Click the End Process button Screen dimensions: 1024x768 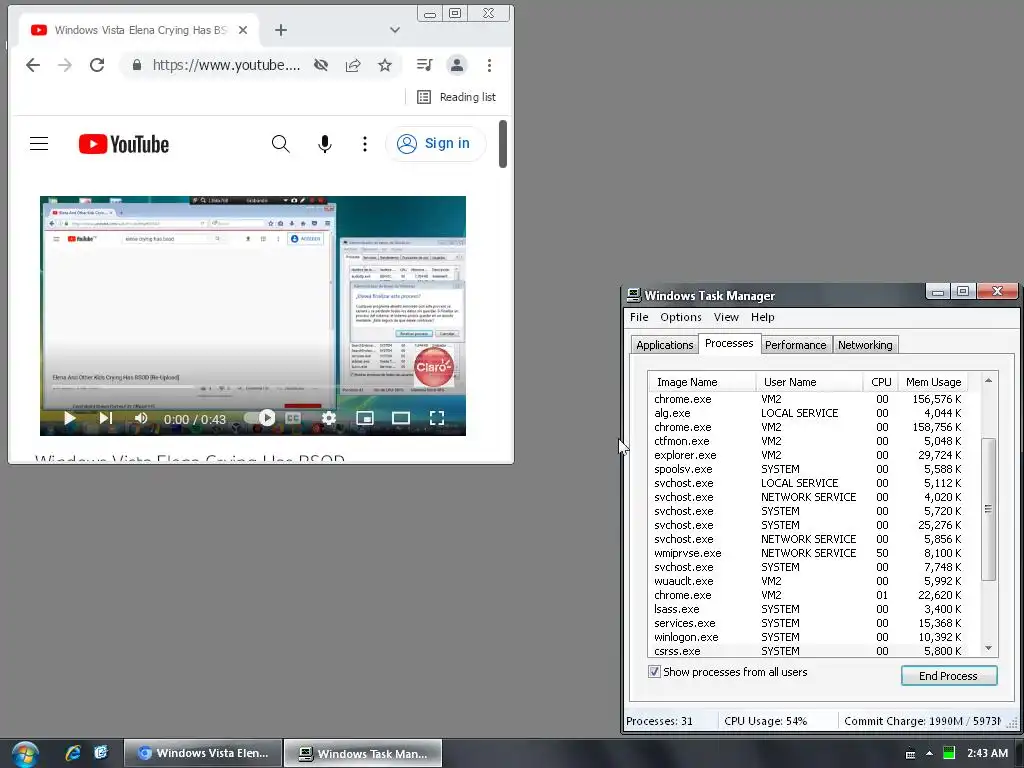[948, 676]
